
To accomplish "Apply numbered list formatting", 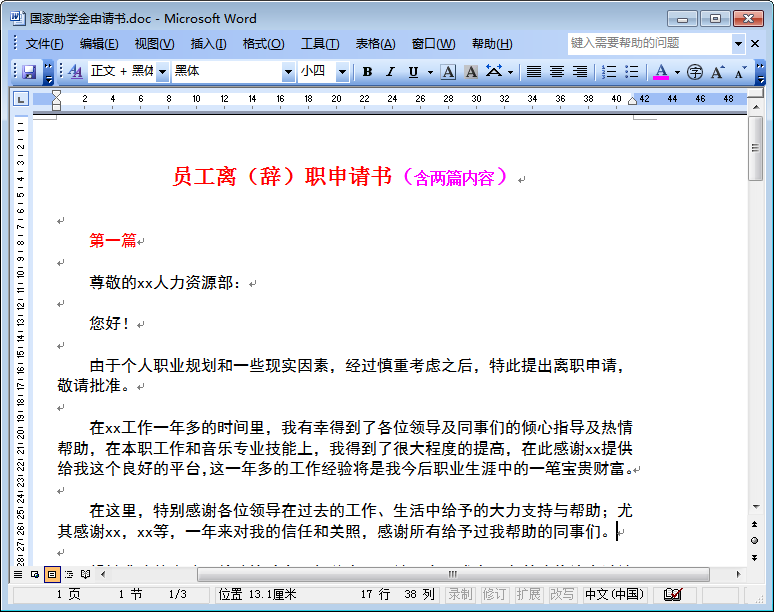I will coord(609,72).
